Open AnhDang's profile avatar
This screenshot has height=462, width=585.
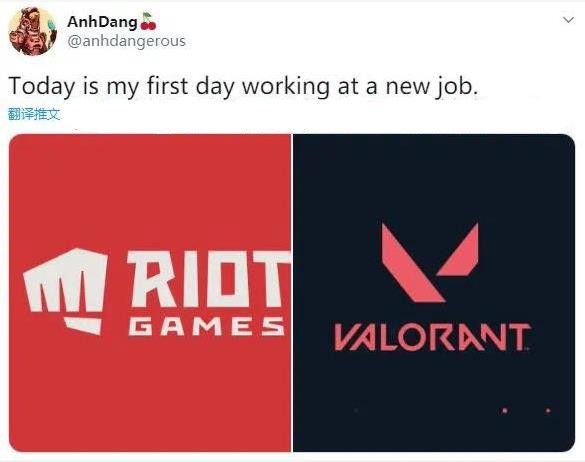point(33,31)
